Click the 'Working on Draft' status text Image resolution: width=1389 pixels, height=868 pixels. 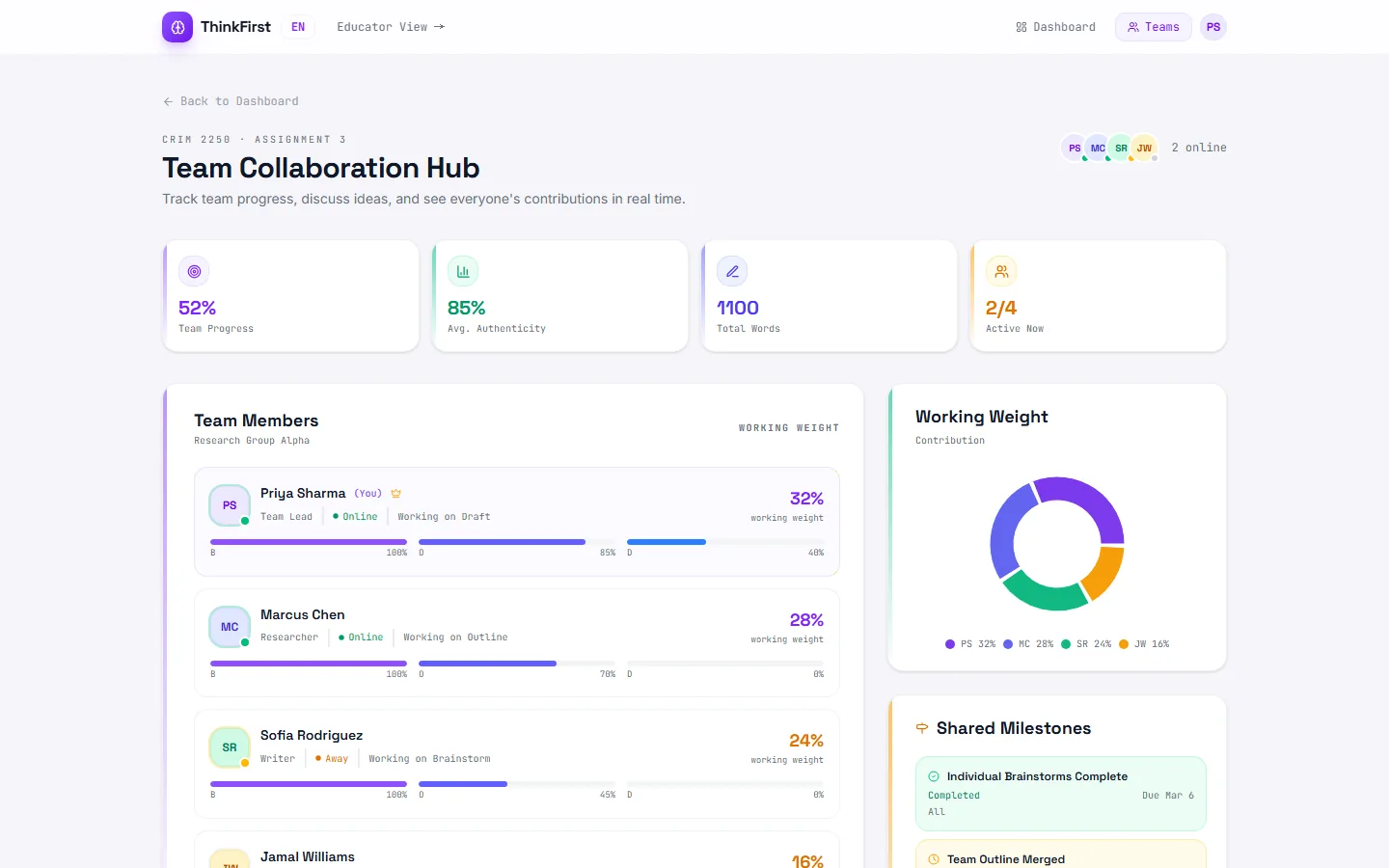point(444,517)
